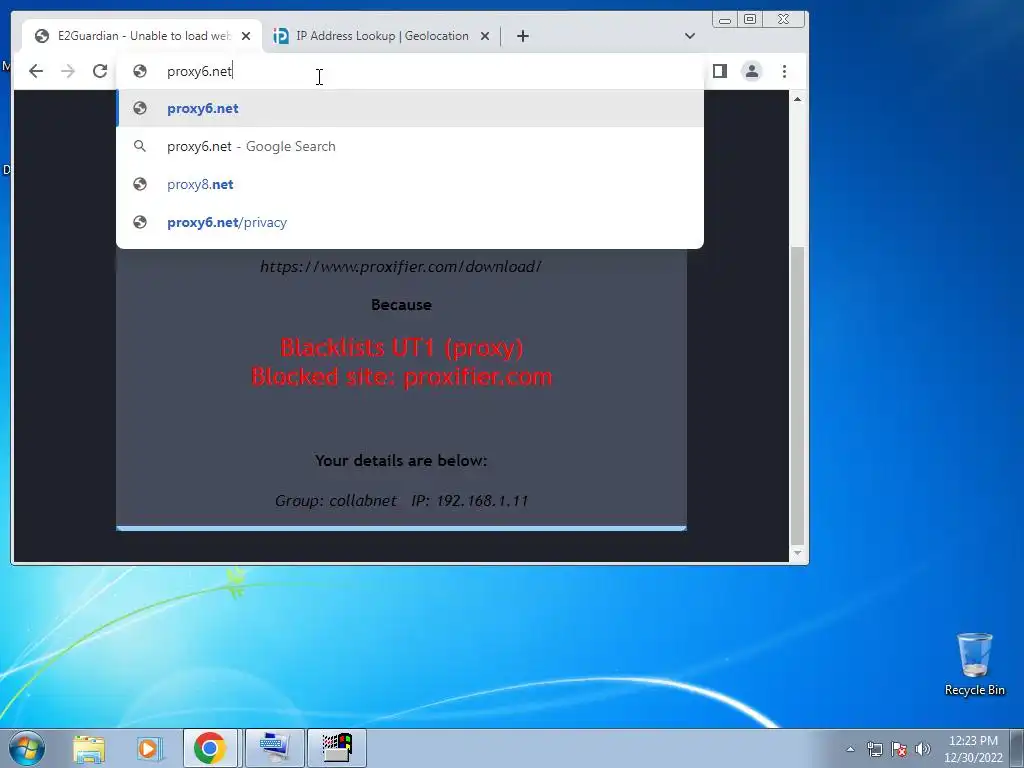
Task: Minimize the Chrome window
Action: click(725, 20)
